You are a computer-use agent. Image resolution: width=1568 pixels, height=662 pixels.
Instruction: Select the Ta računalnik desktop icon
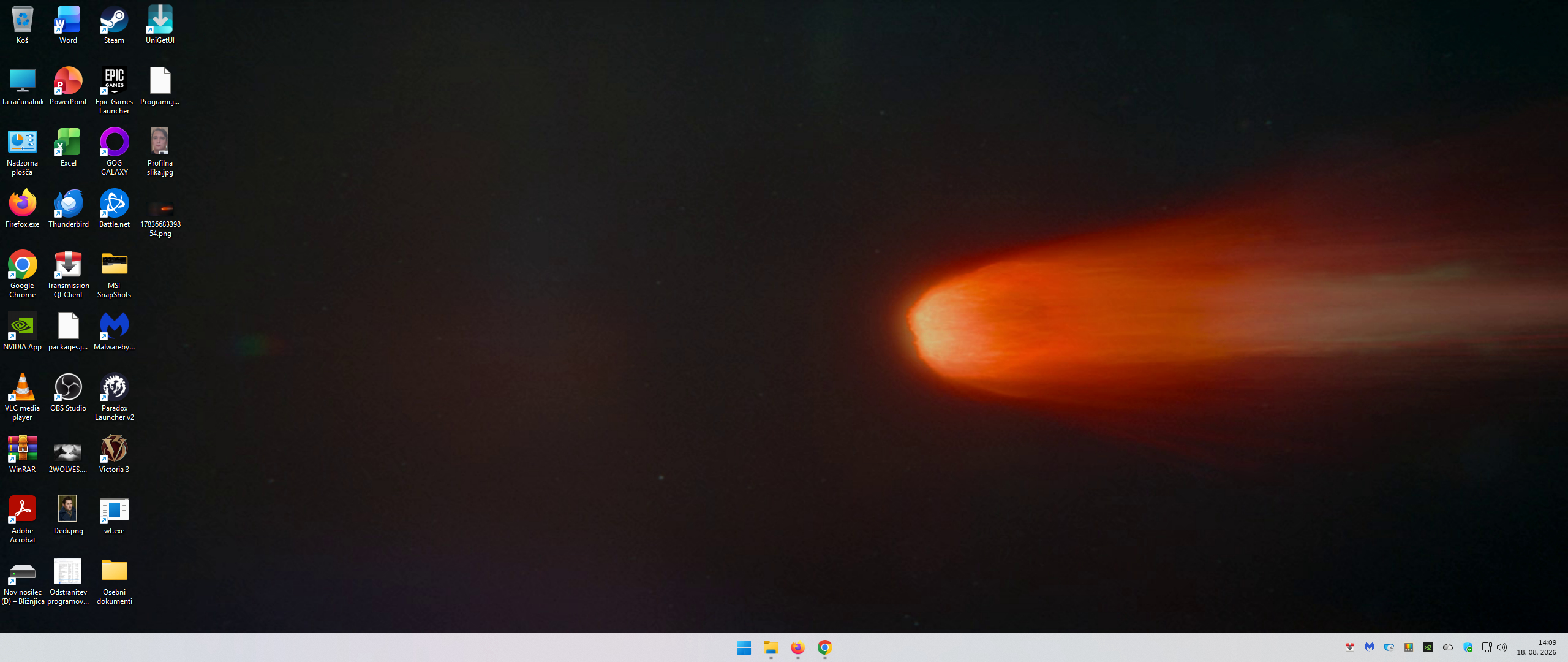tap(23, 86)
